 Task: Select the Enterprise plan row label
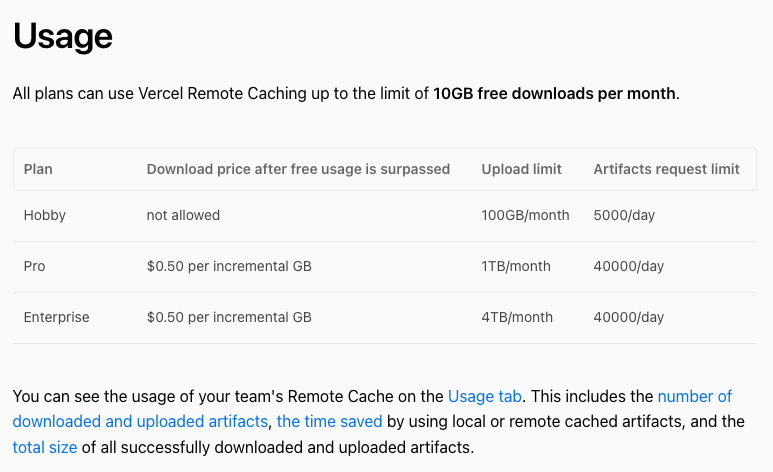(x=57, y=317)
